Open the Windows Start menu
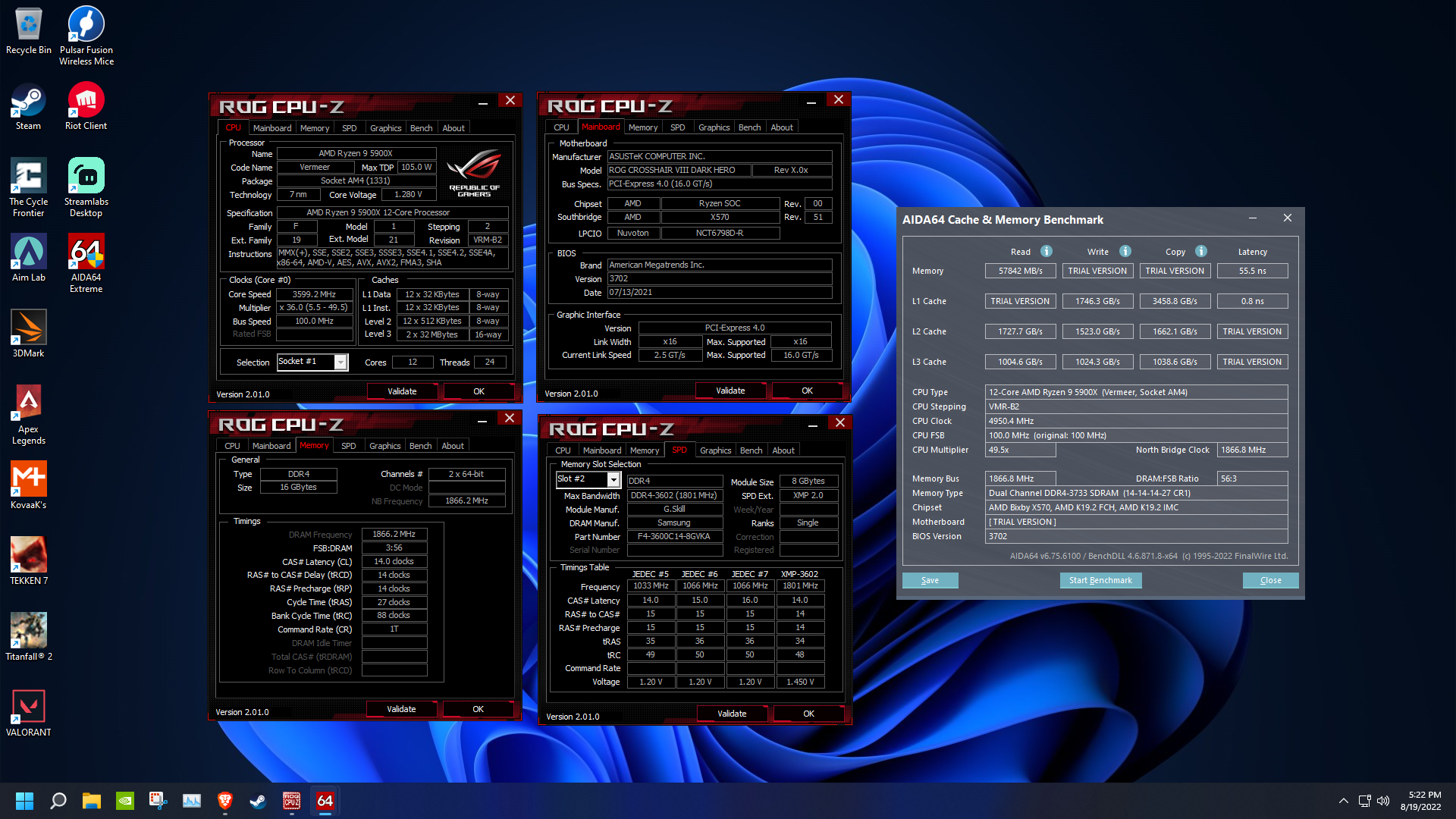Screen dimensions: 1456x819 pyautogui.click(x=24, y=801)
